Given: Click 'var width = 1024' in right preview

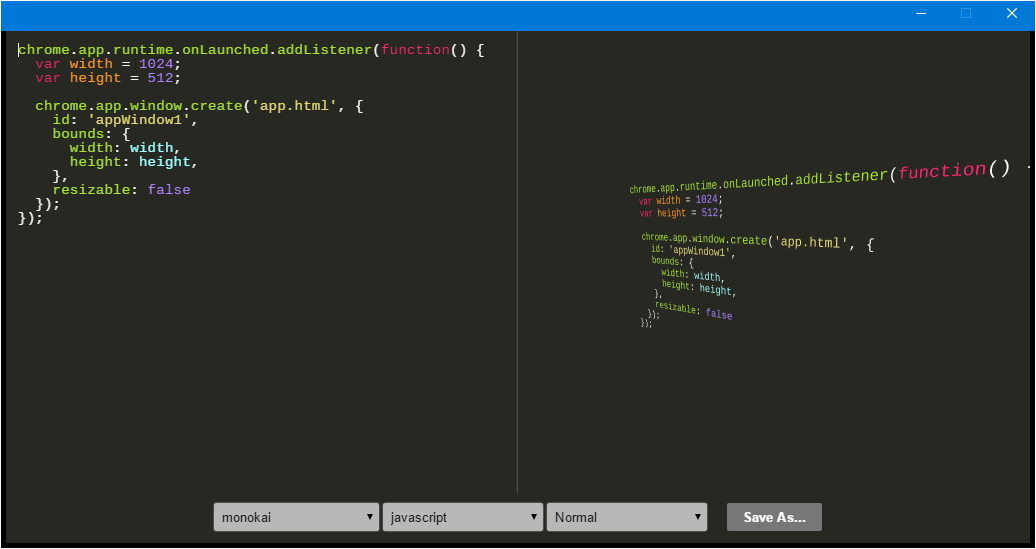Looking at the screenshot, I should click(680, 200).
